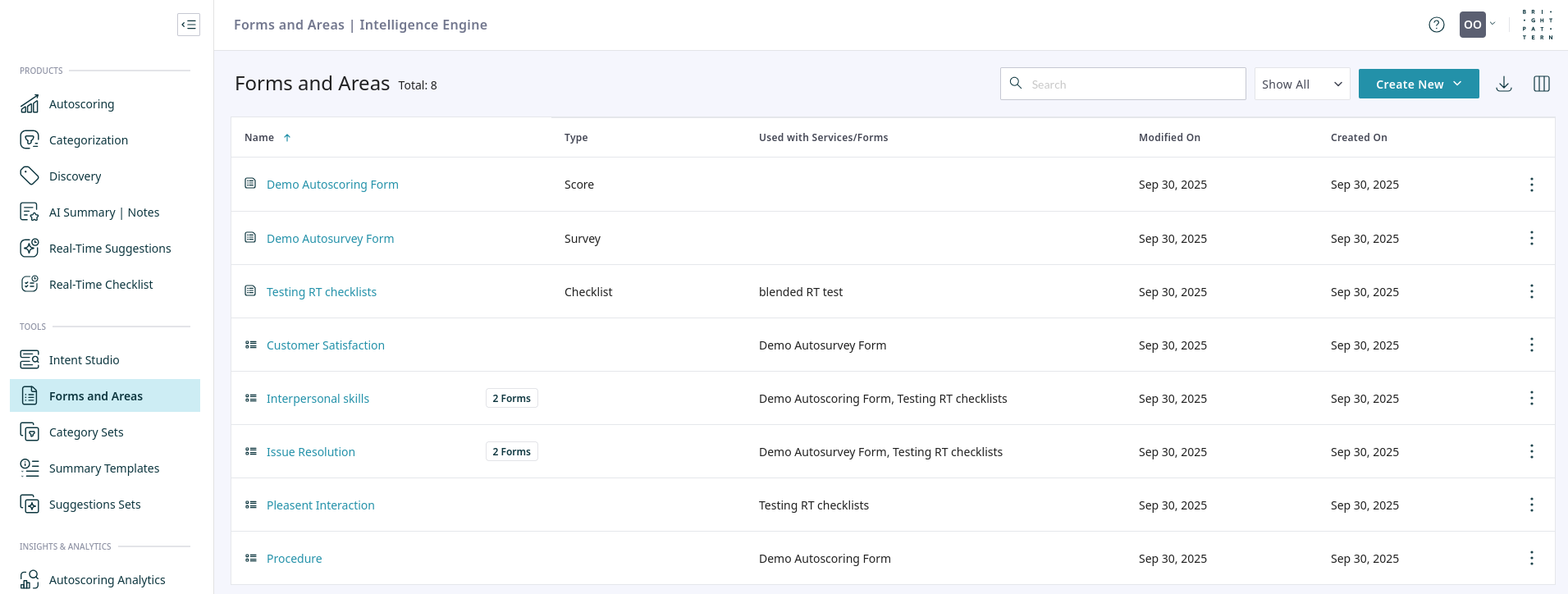Expand the 2 Forms badge for Interpersonal skills
Viewport: 1568px width, 594px height.
tap(511, 398)
